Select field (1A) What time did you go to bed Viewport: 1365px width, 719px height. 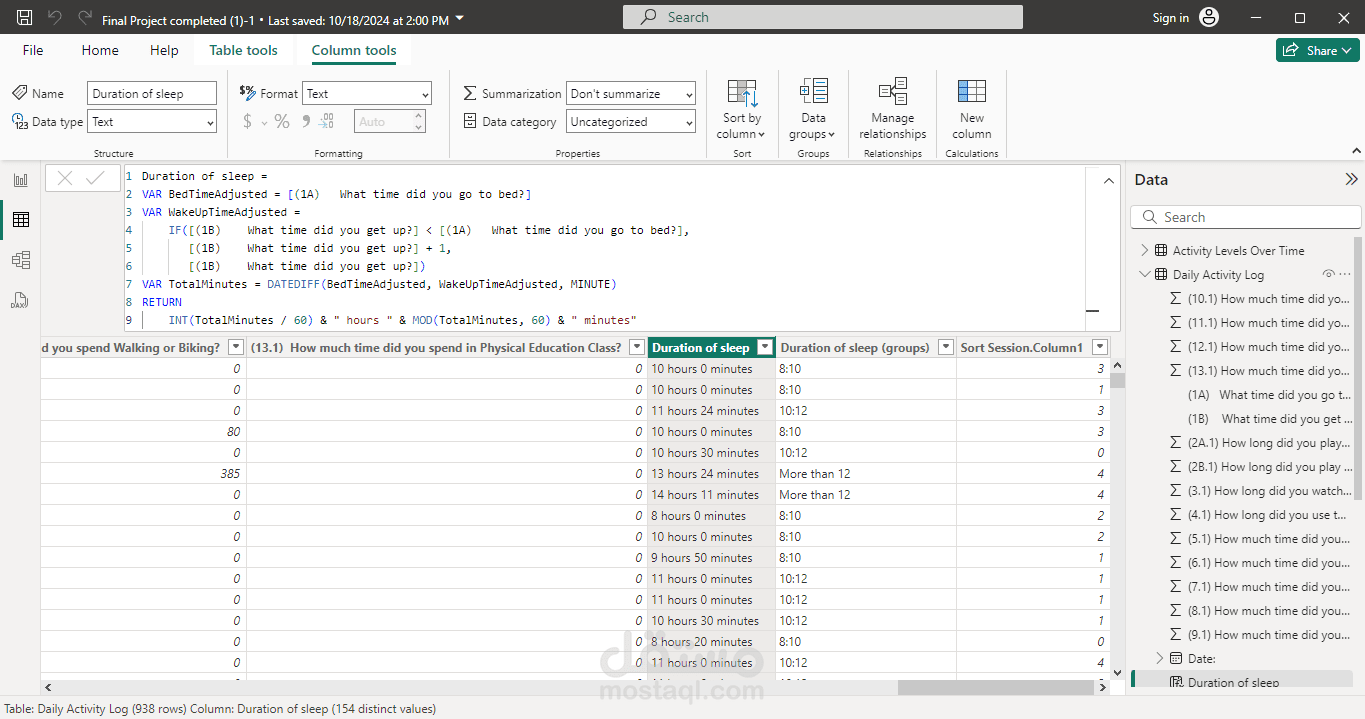tap(1269, 395)
